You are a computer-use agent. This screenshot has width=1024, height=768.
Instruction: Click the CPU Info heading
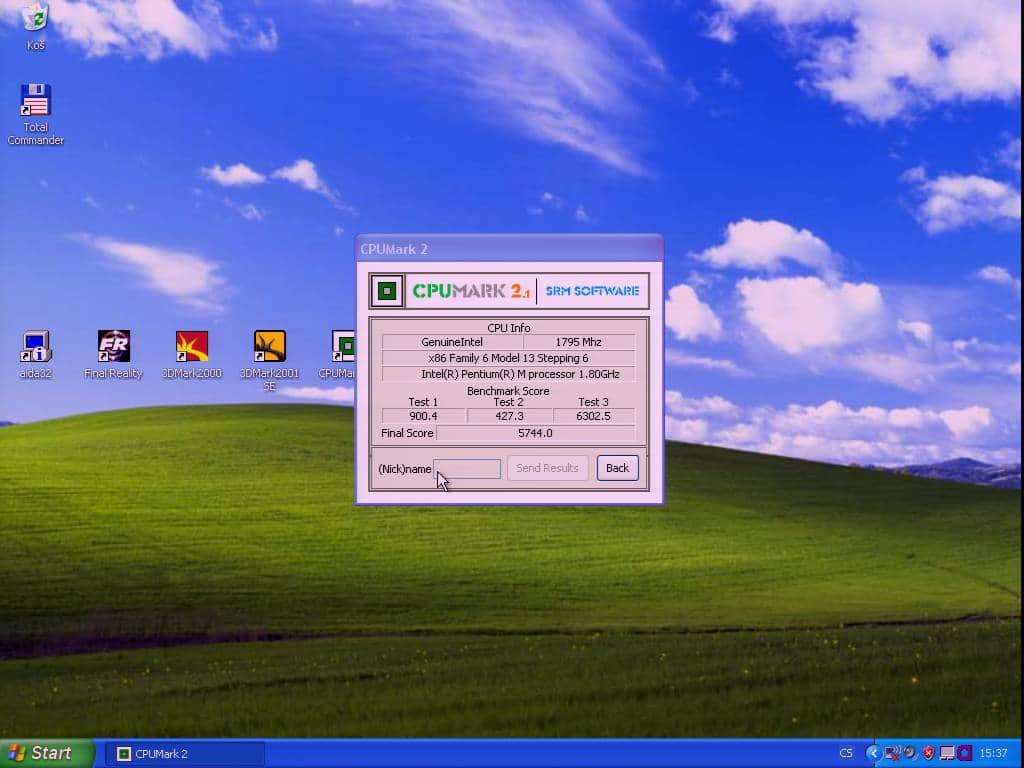click(509, 328)
